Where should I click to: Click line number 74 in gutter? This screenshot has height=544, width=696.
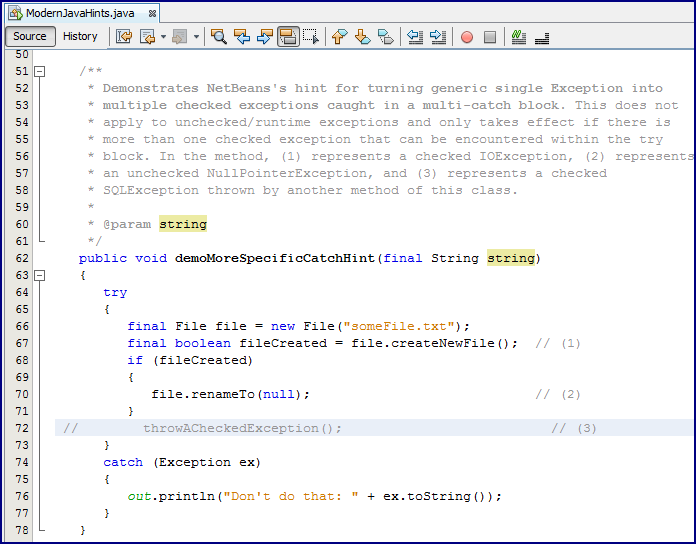pos(22,462)
